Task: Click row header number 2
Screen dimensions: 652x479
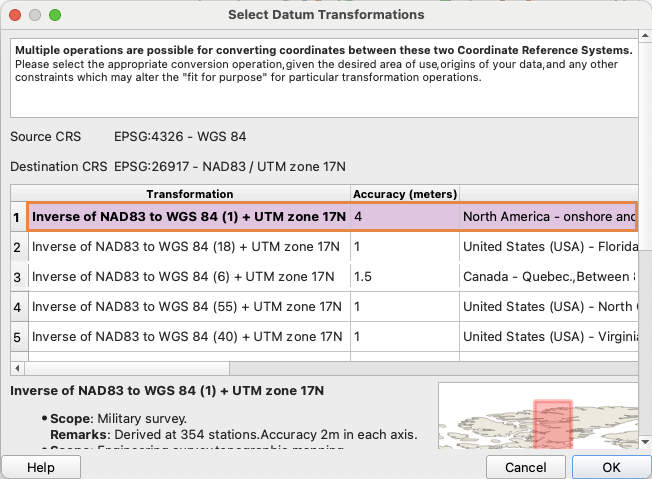Action: click(x=17, y=246)
